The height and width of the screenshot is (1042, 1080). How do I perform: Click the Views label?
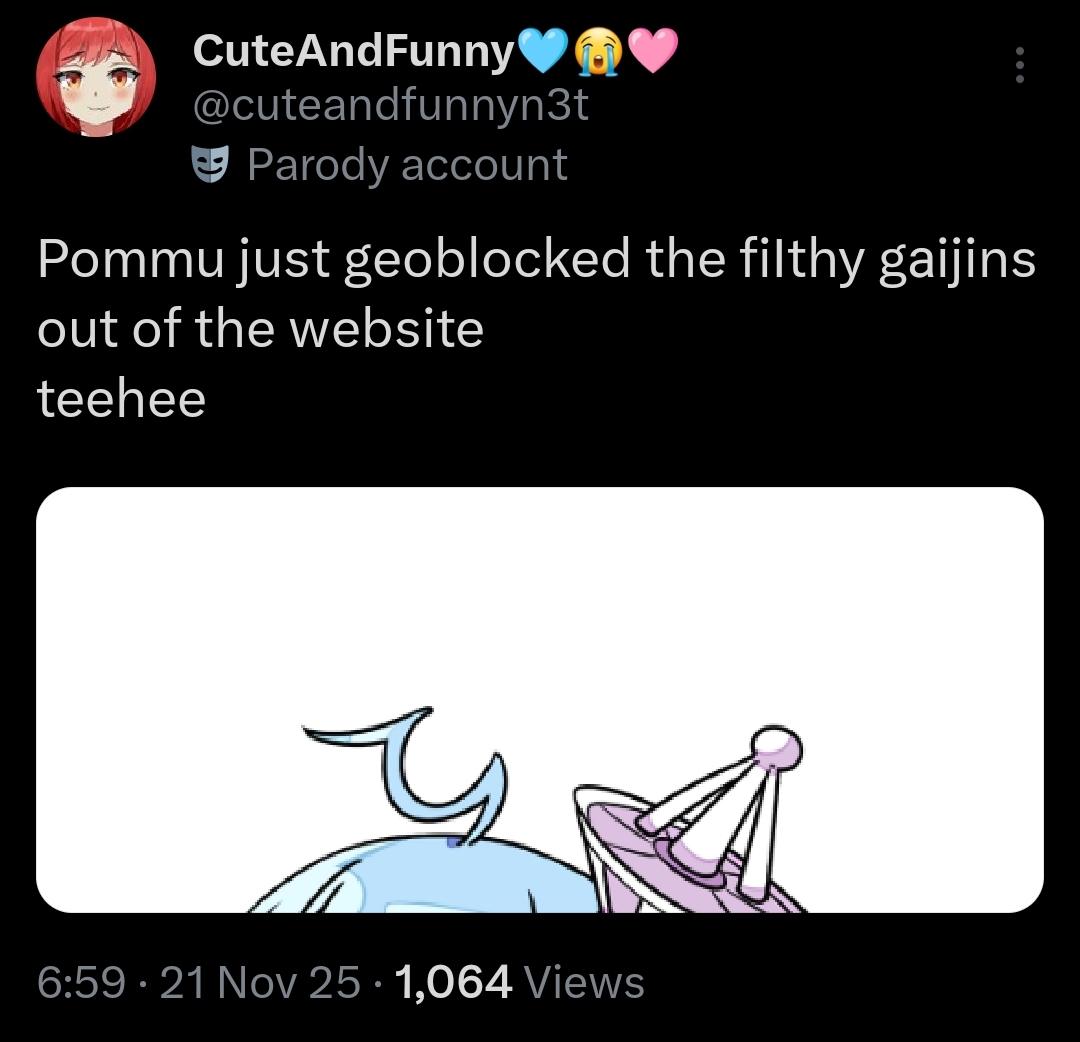coord(584,982)
